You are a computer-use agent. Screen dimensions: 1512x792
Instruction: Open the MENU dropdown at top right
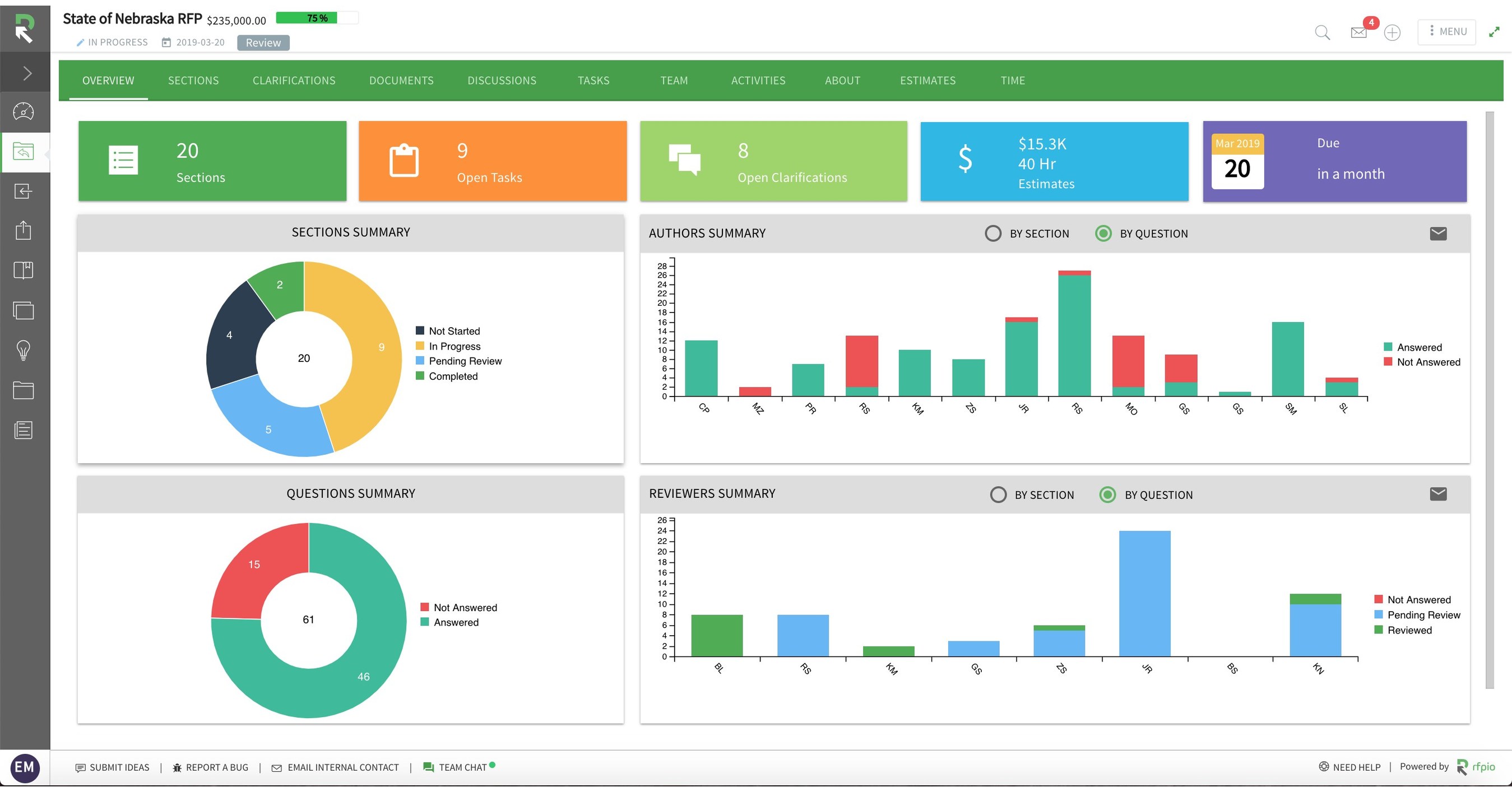pos(1446,31)
